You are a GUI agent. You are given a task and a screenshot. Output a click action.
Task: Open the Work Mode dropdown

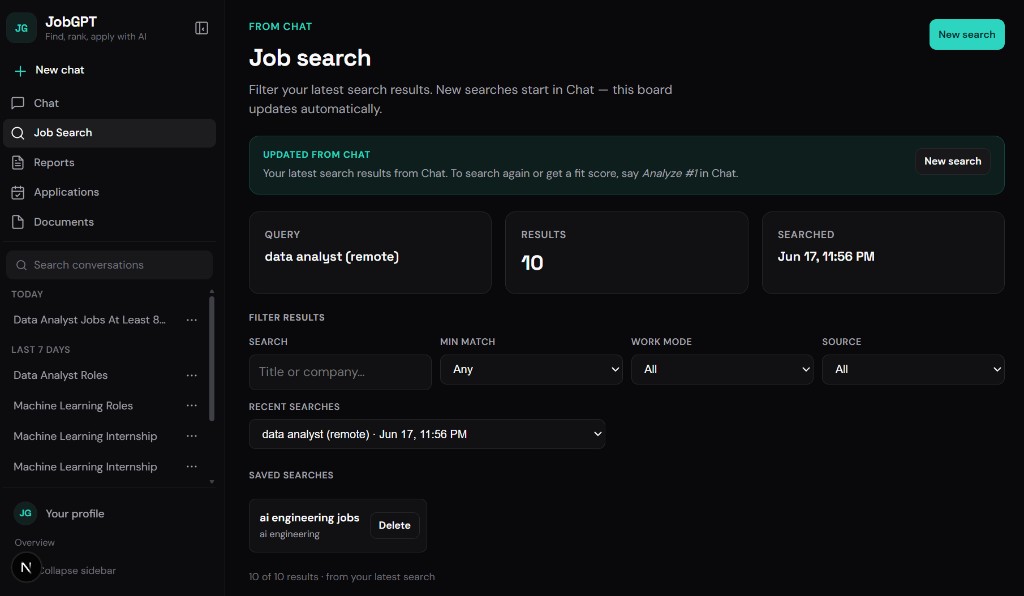pos(722,369)
